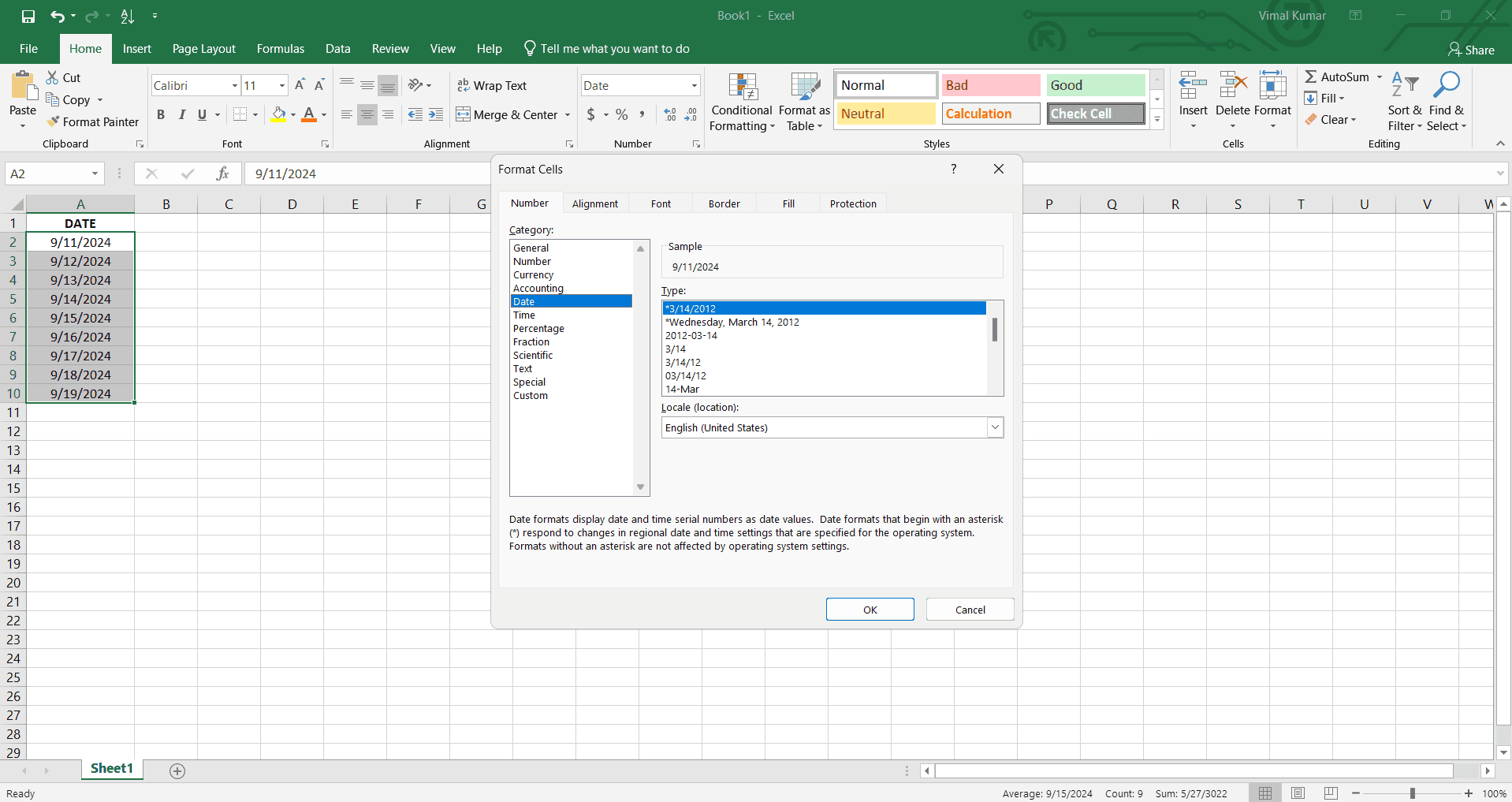The width and height of the screenshot is (1512, 802).
Task: Click the Format Painter brush icon
Action: [53, 121]
